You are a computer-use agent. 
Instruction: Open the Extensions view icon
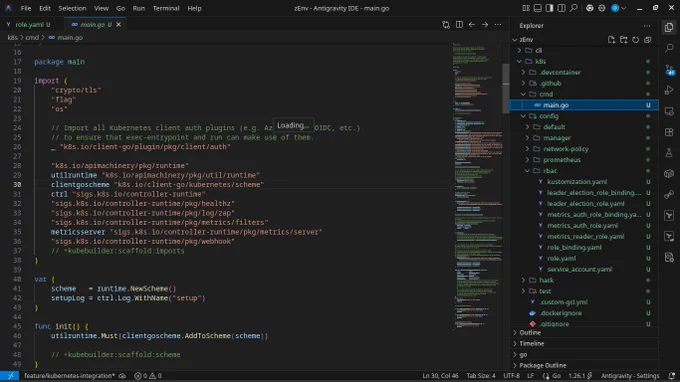(x=669, y=132)
